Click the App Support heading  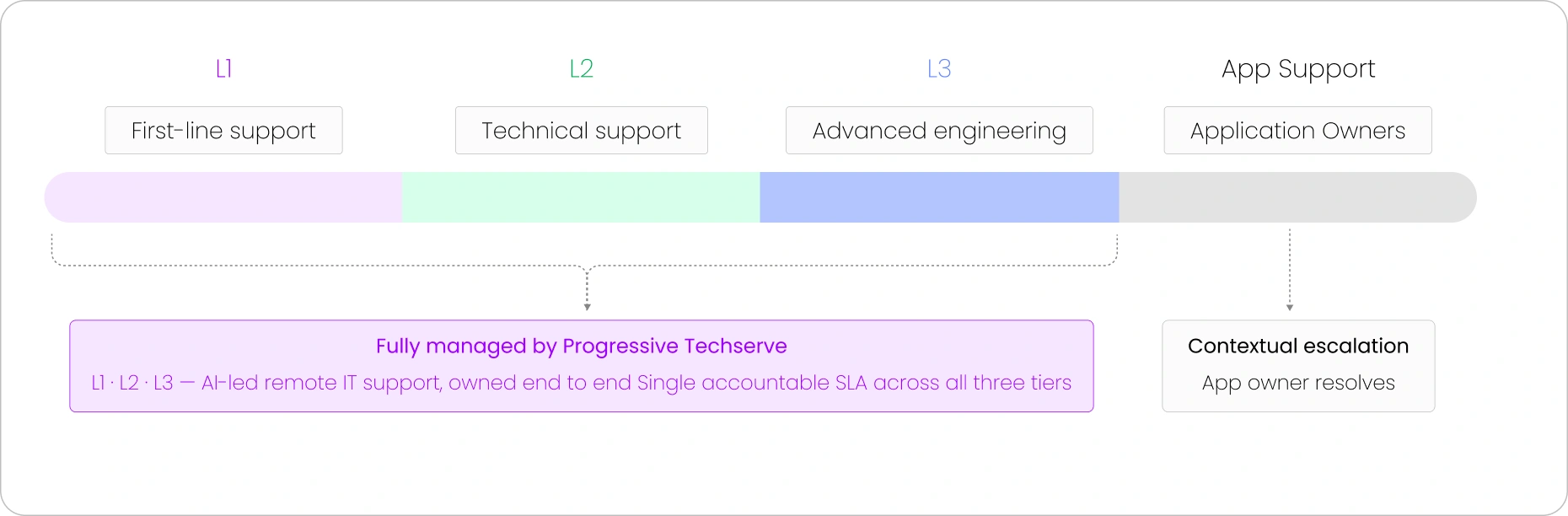[1298, 69]
